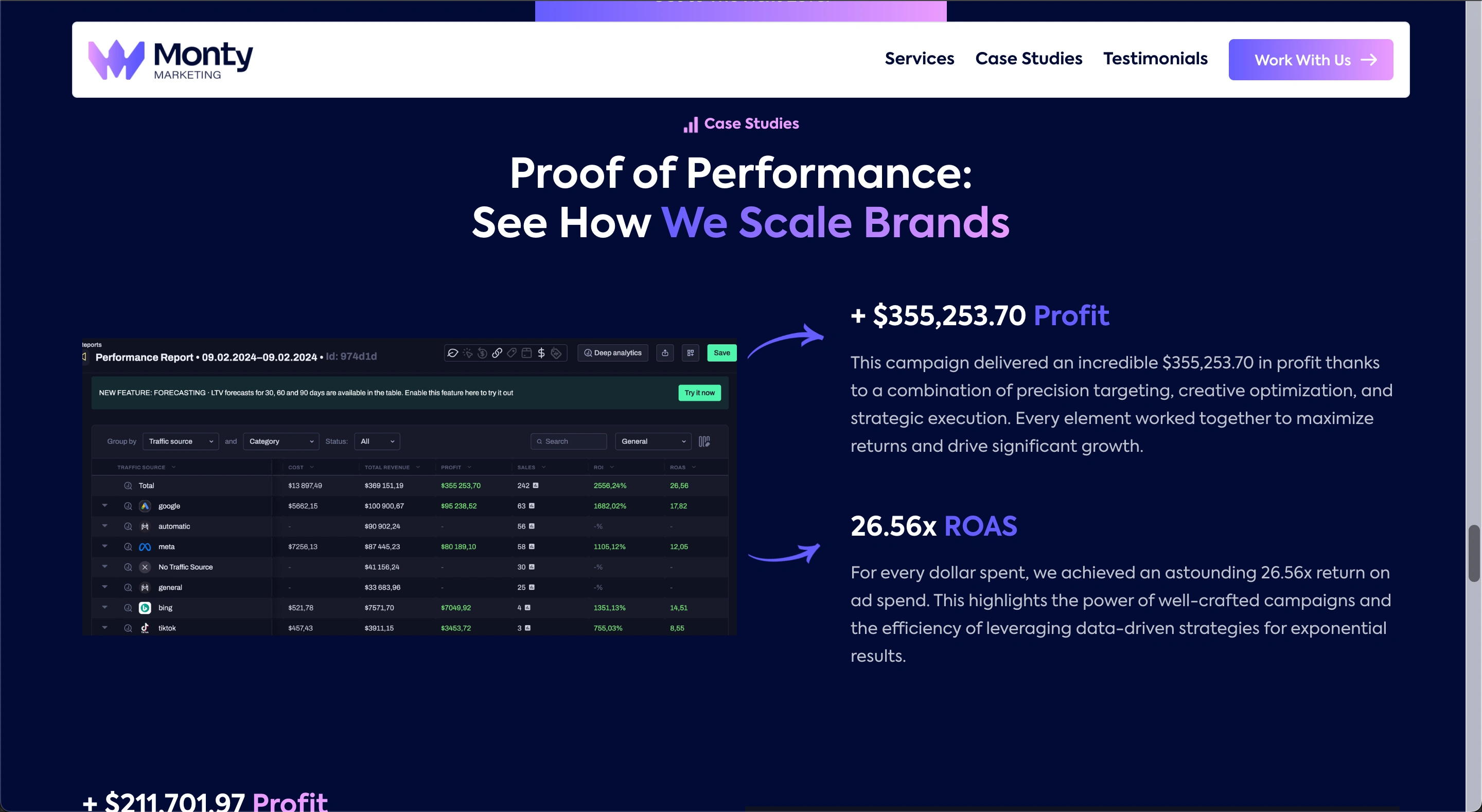Expand the tiktok traffic source row
This screenshot has height=812, width=1482.
click(104, 627)
